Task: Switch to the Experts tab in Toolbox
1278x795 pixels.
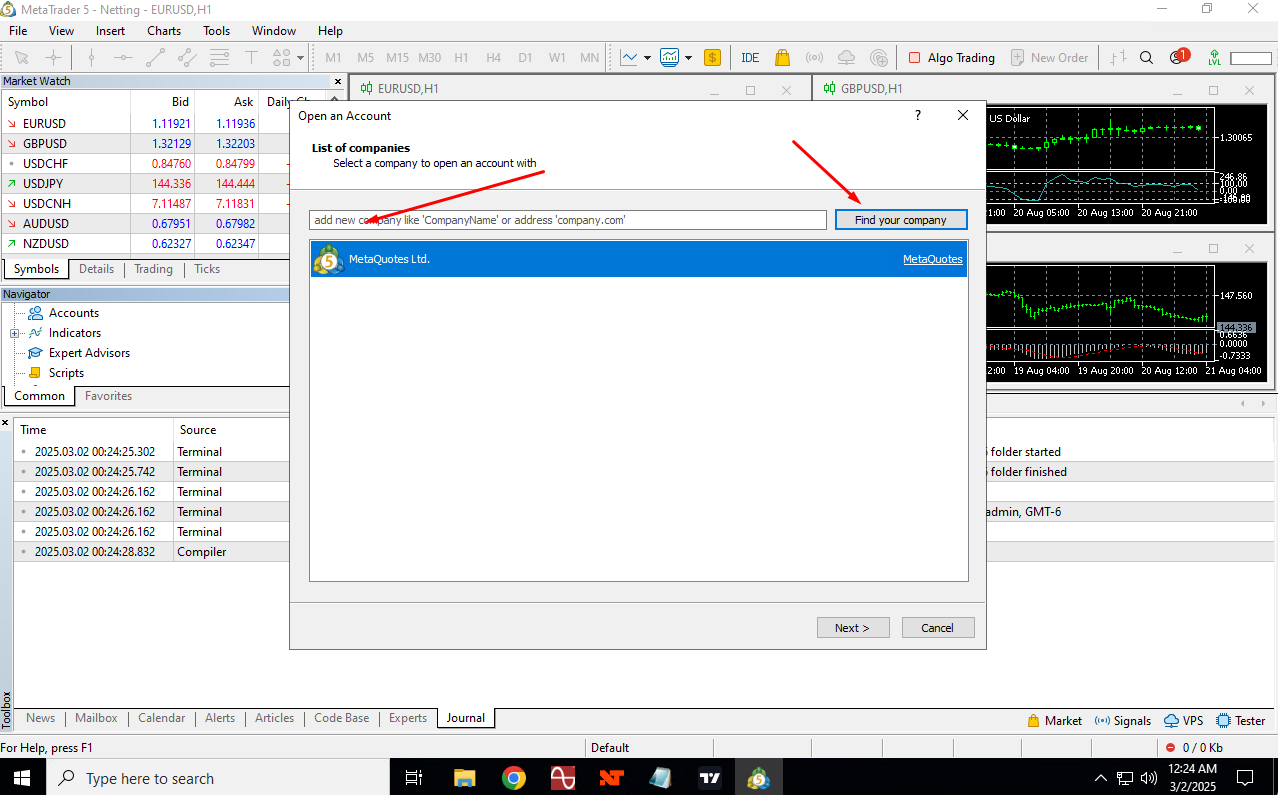Action: (408, 718)
